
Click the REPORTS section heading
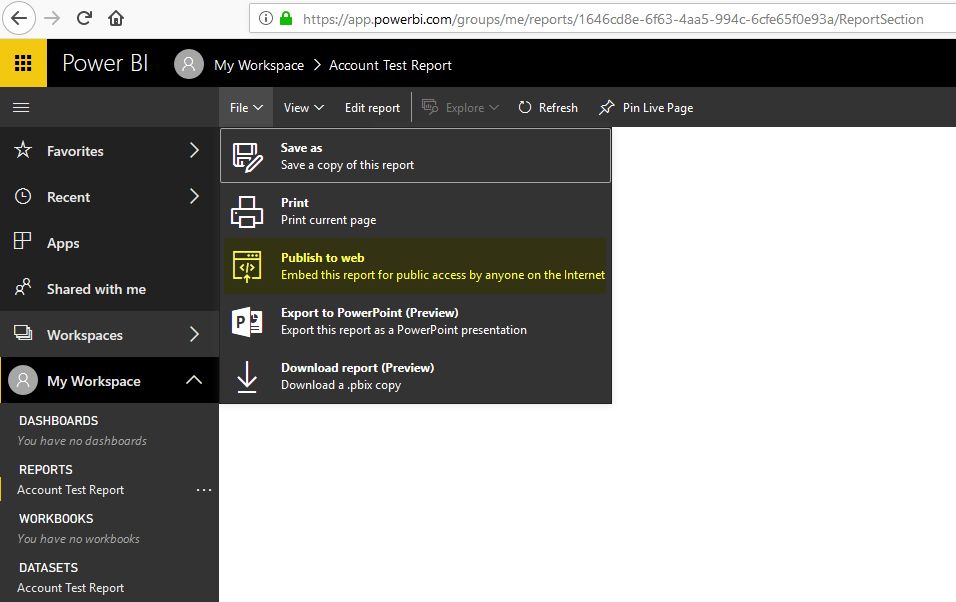46,470
